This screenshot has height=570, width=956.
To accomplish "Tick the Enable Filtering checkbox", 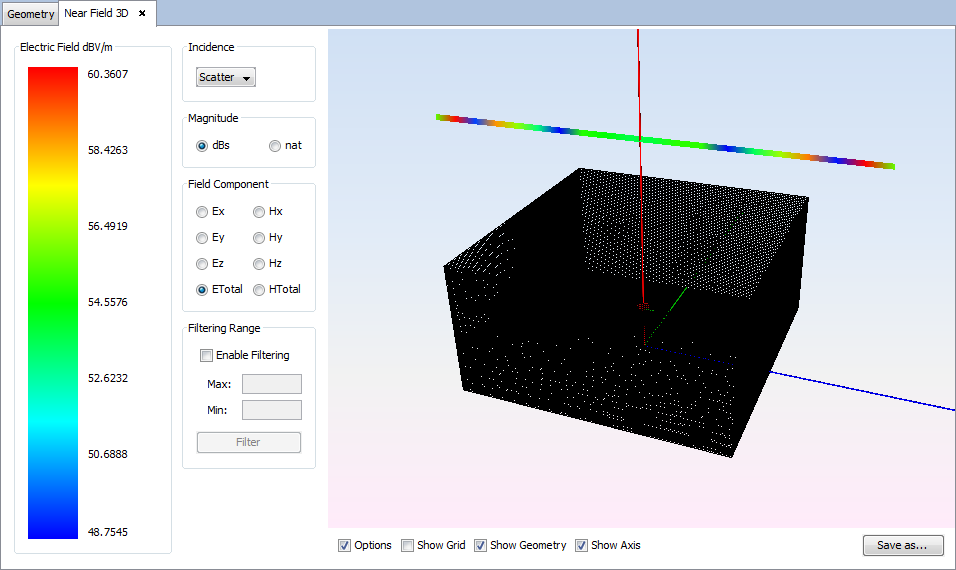I will pos(207,355).
